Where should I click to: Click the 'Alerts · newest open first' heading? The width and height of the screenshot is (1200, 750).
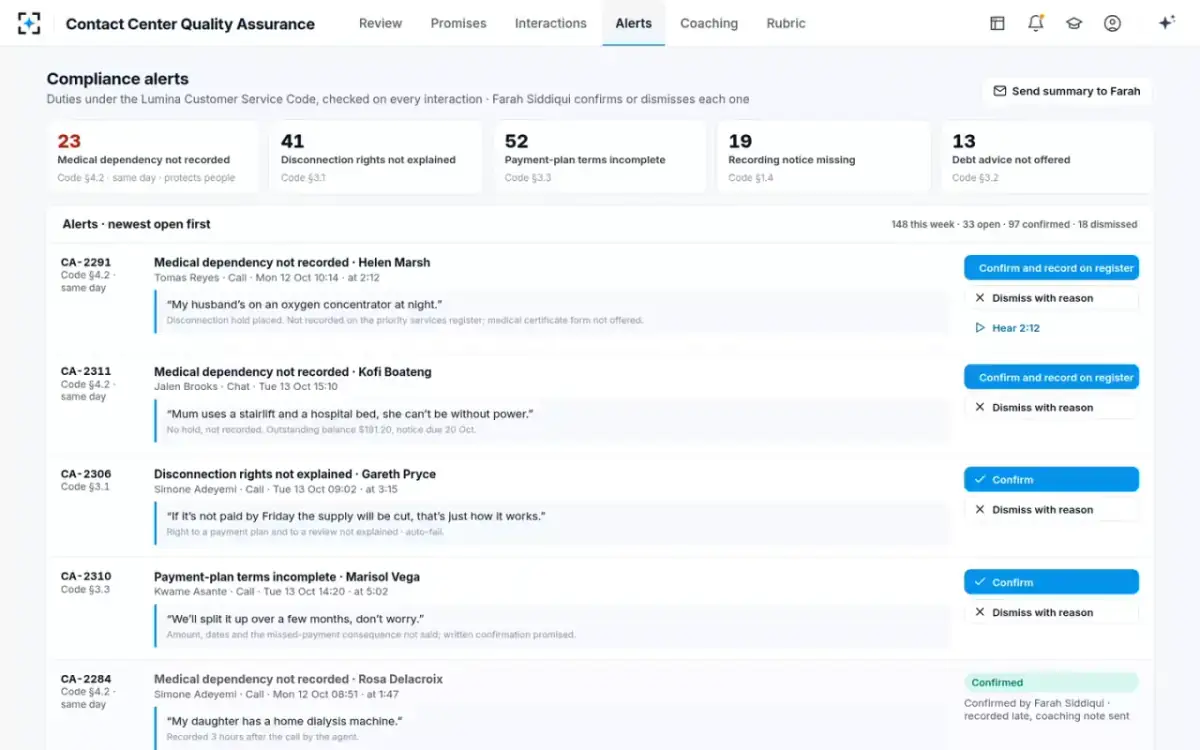tap(137, 224)
